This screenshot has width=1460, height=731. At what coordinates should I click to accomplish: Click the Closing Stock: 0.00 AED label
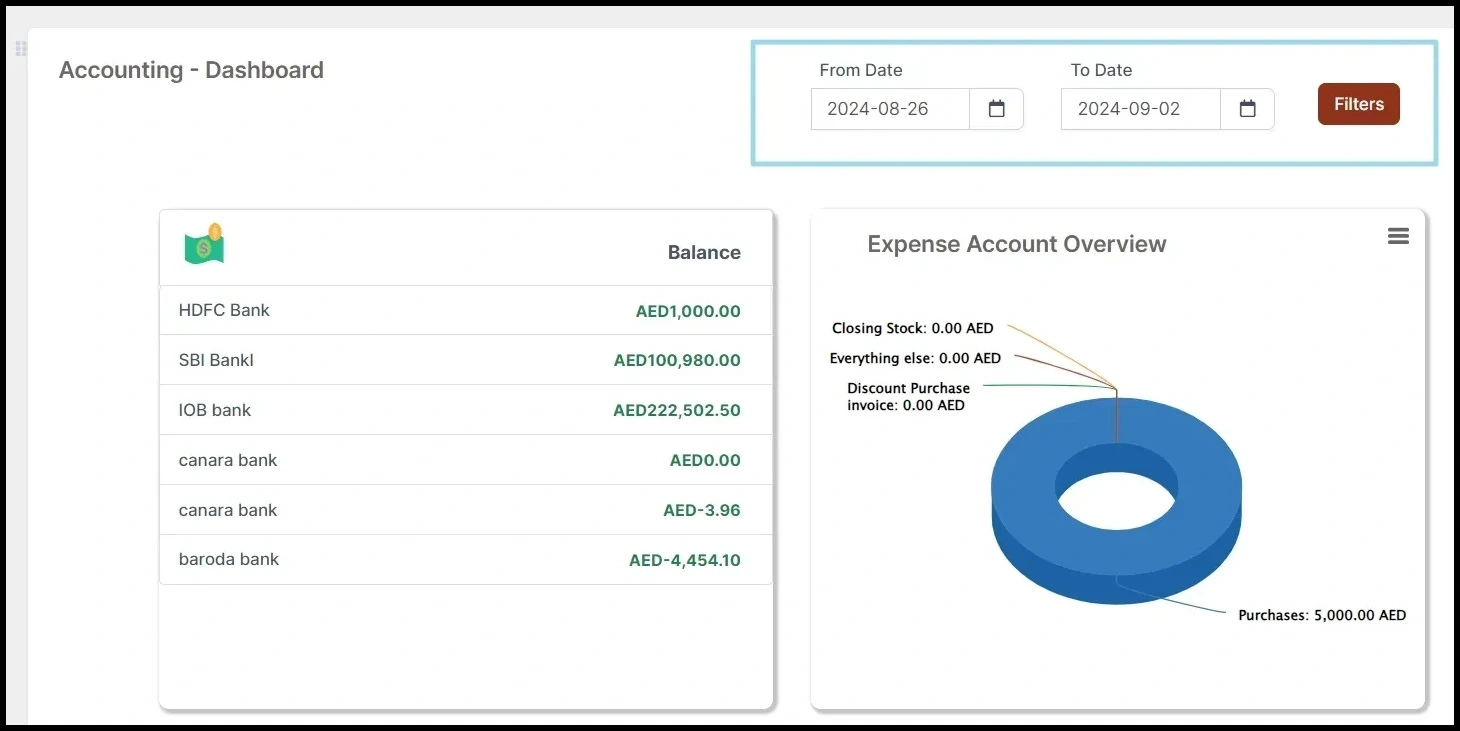coord(913,328)
